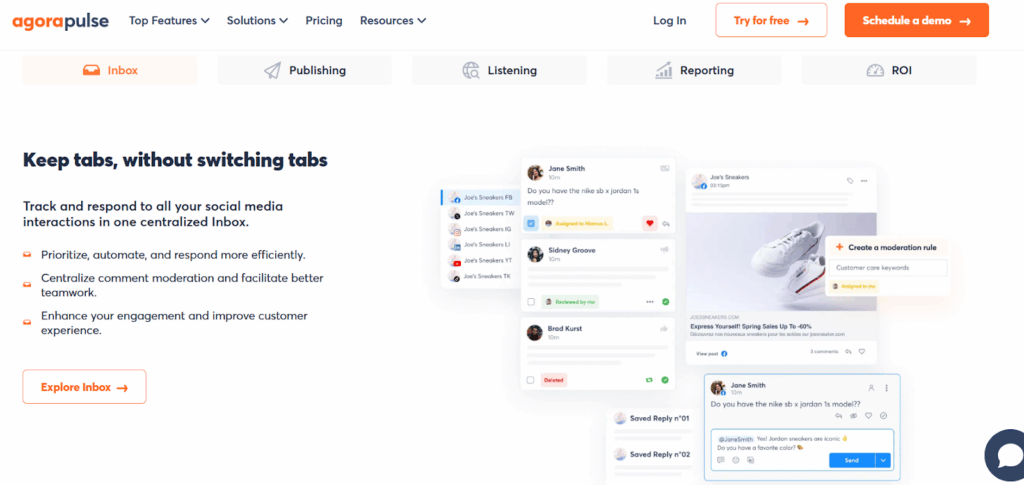
Task: Click the Try for free button
Action: [771, 20]
